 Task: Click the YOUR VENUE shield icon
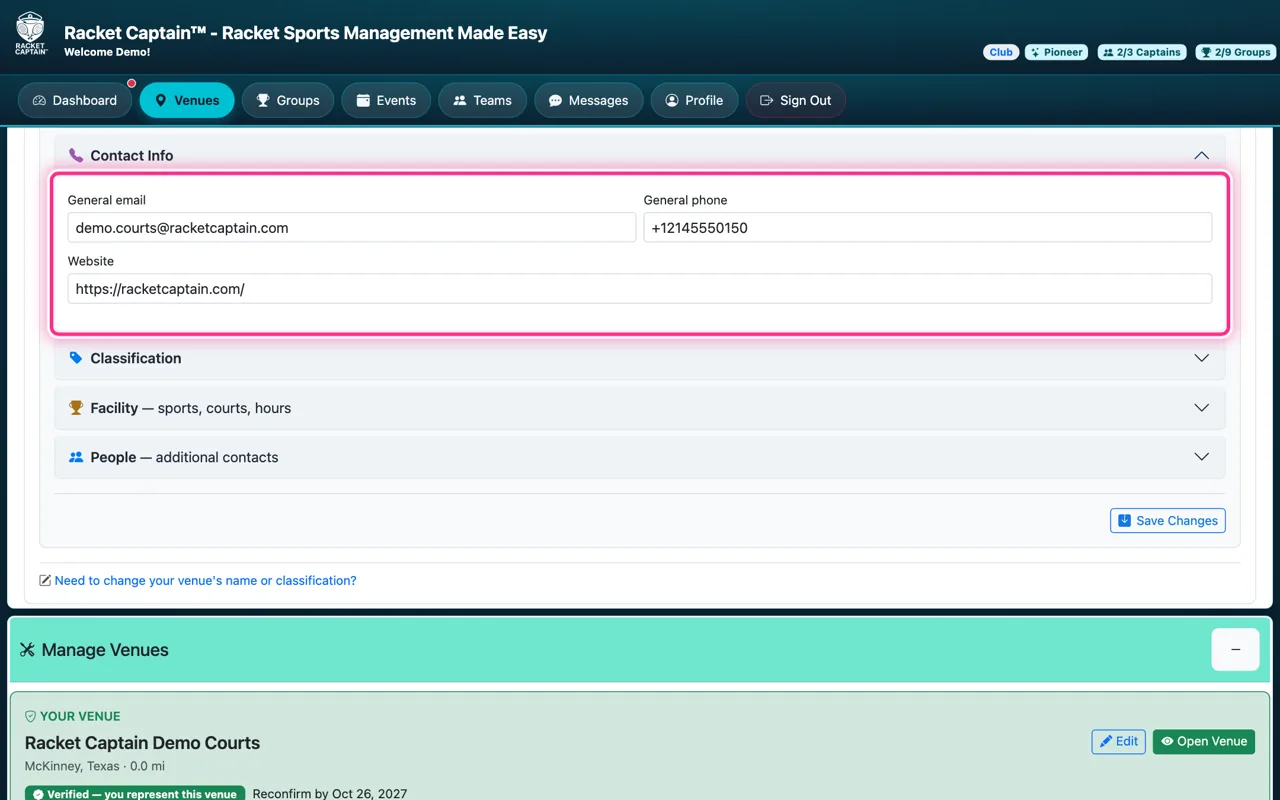point(30,716)
